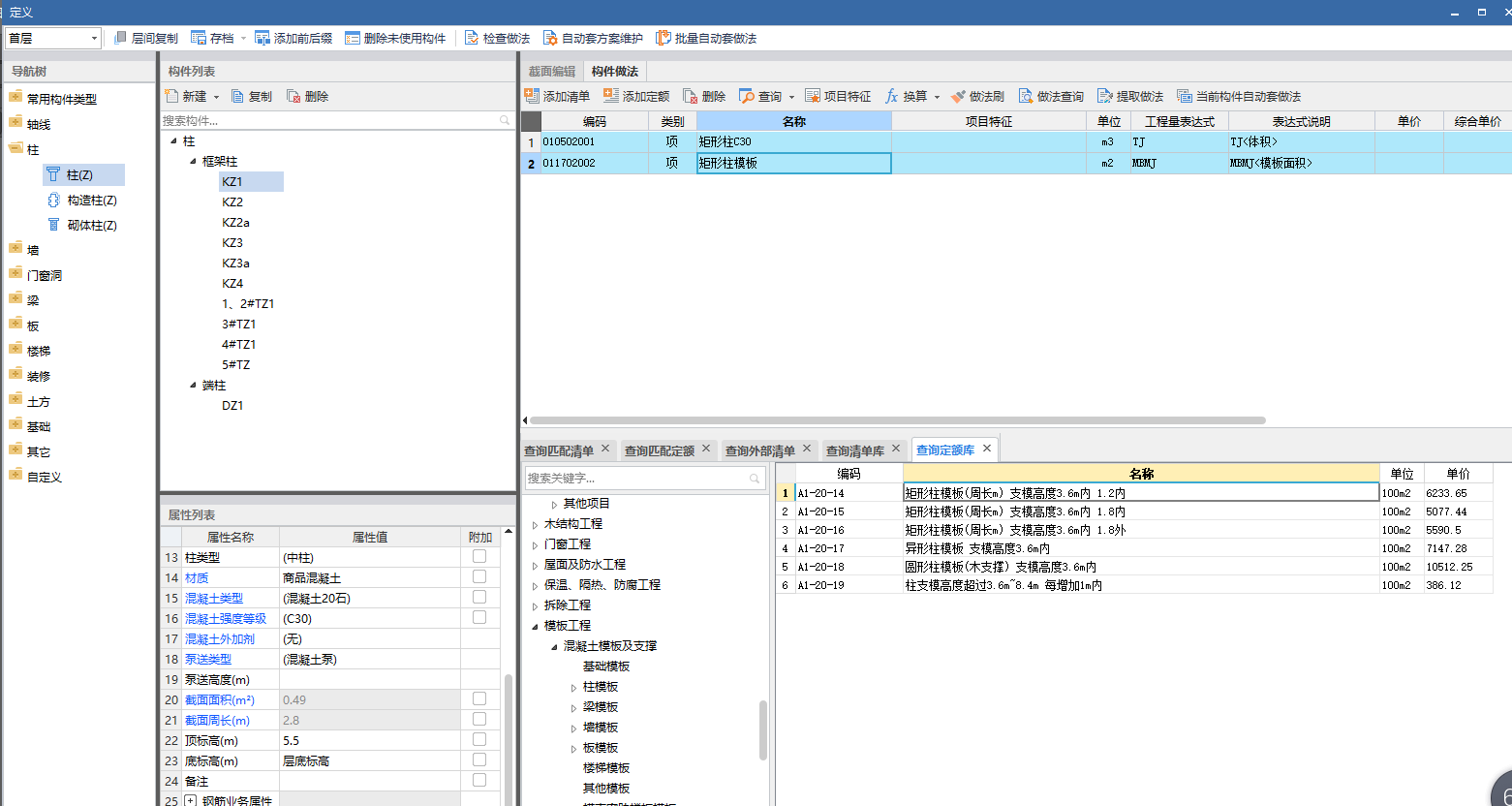Click 删除 icon in component list
The height and width of the screenshot is (806, 1512).
pos(293,96)
